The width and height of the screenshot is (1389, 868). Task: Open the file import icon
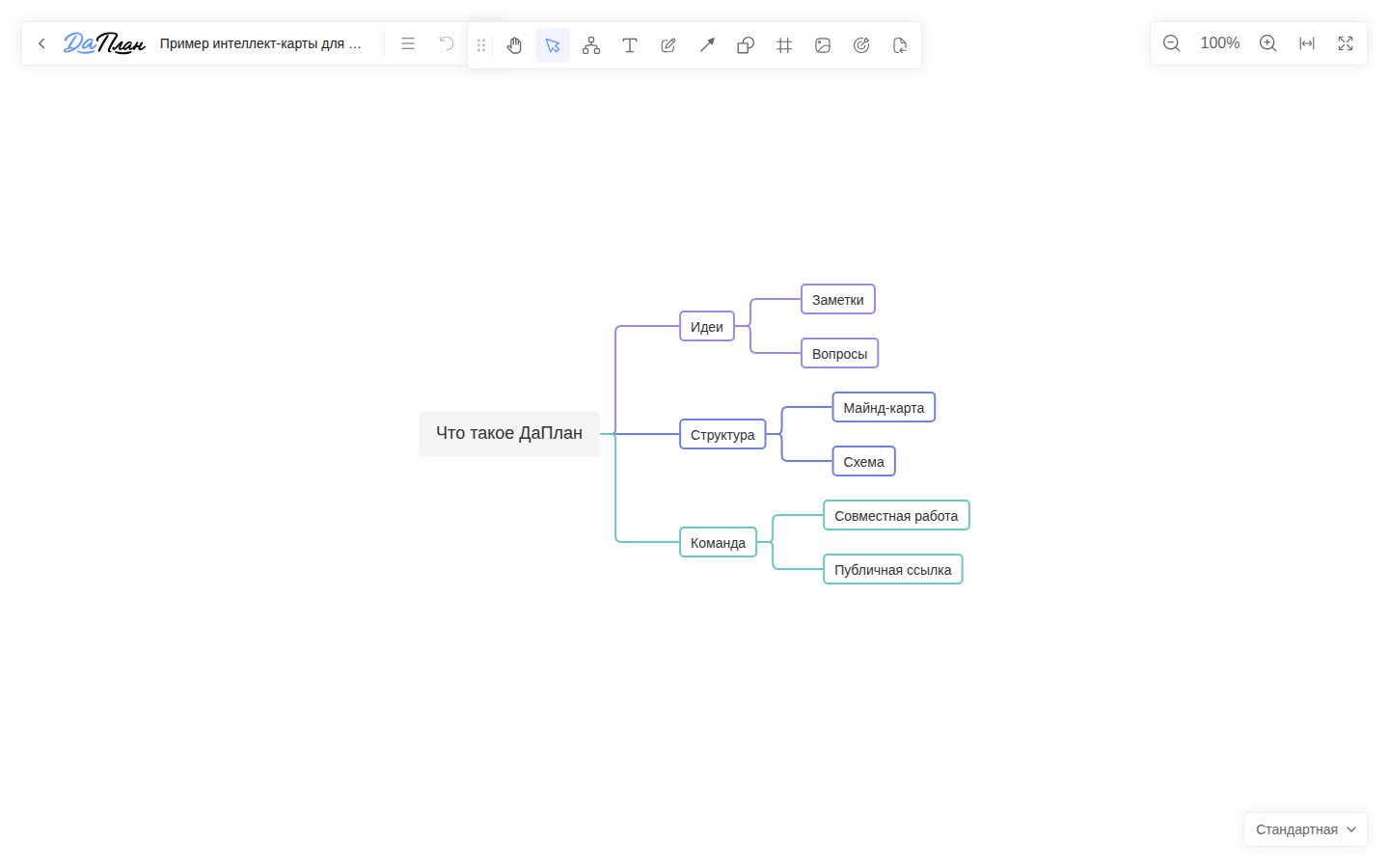(900, 45)
